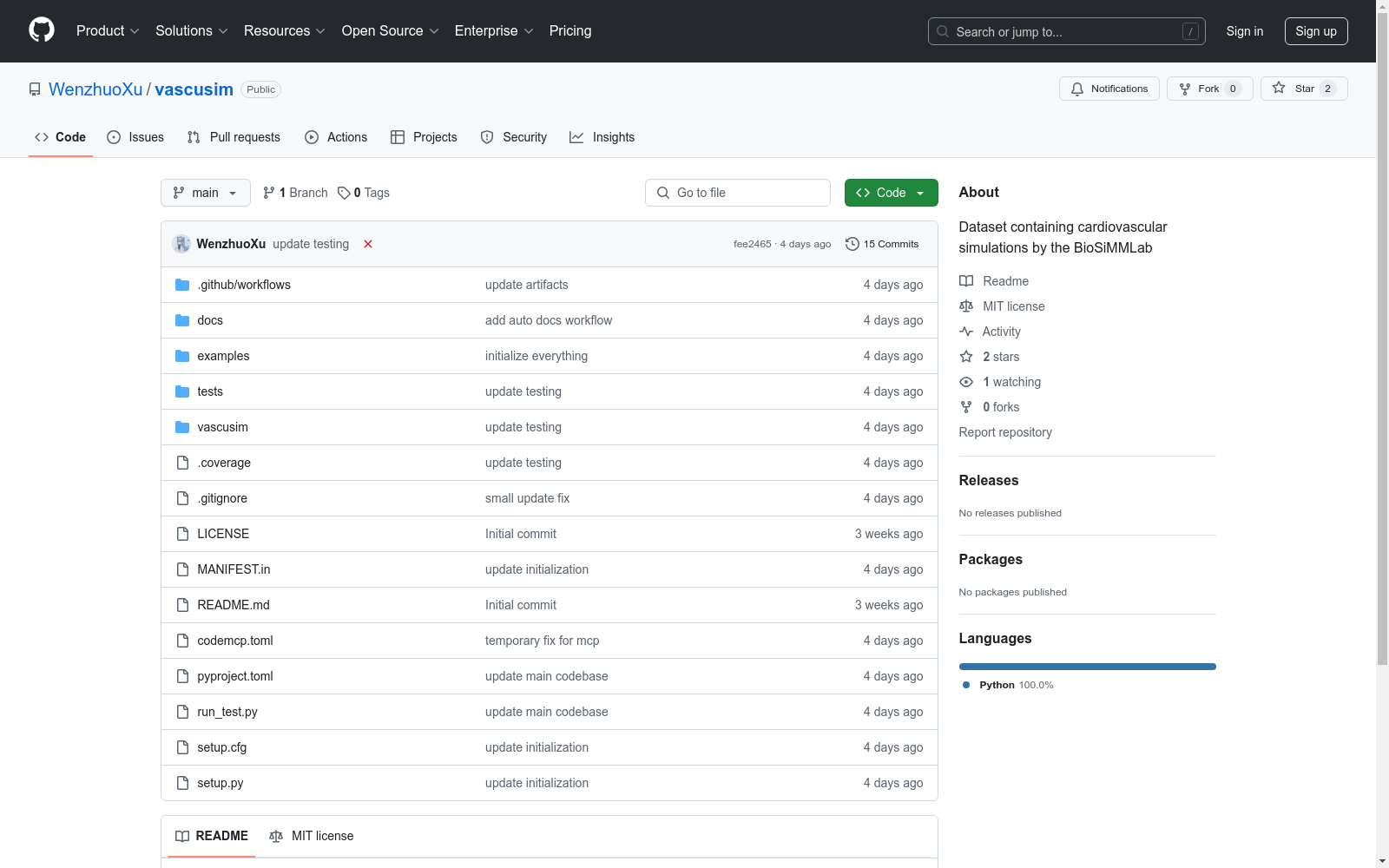Click the eye icon beside 1 watching

click(x=966, y=382)
